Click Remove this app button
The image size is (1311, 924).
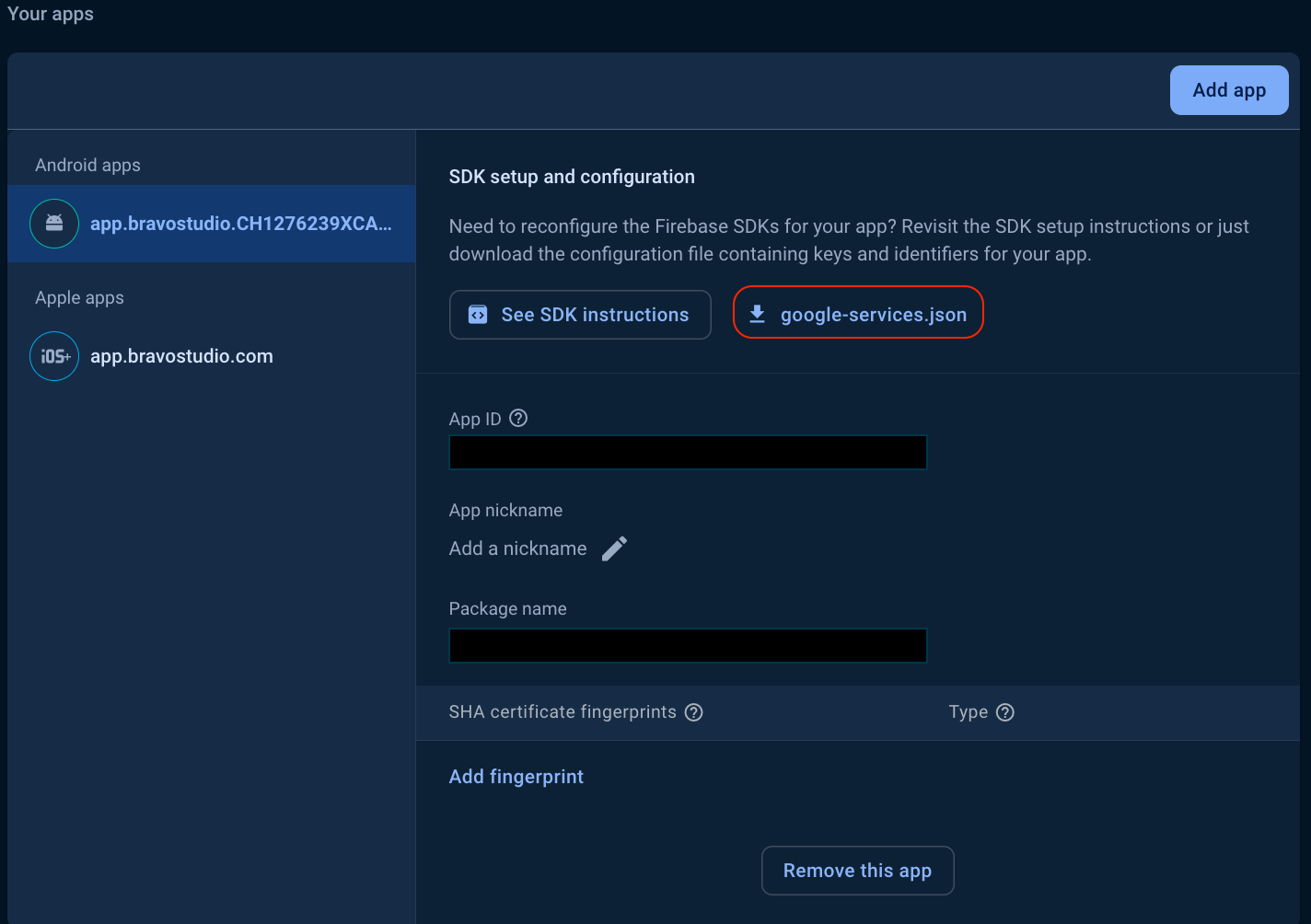pos(857,871)
